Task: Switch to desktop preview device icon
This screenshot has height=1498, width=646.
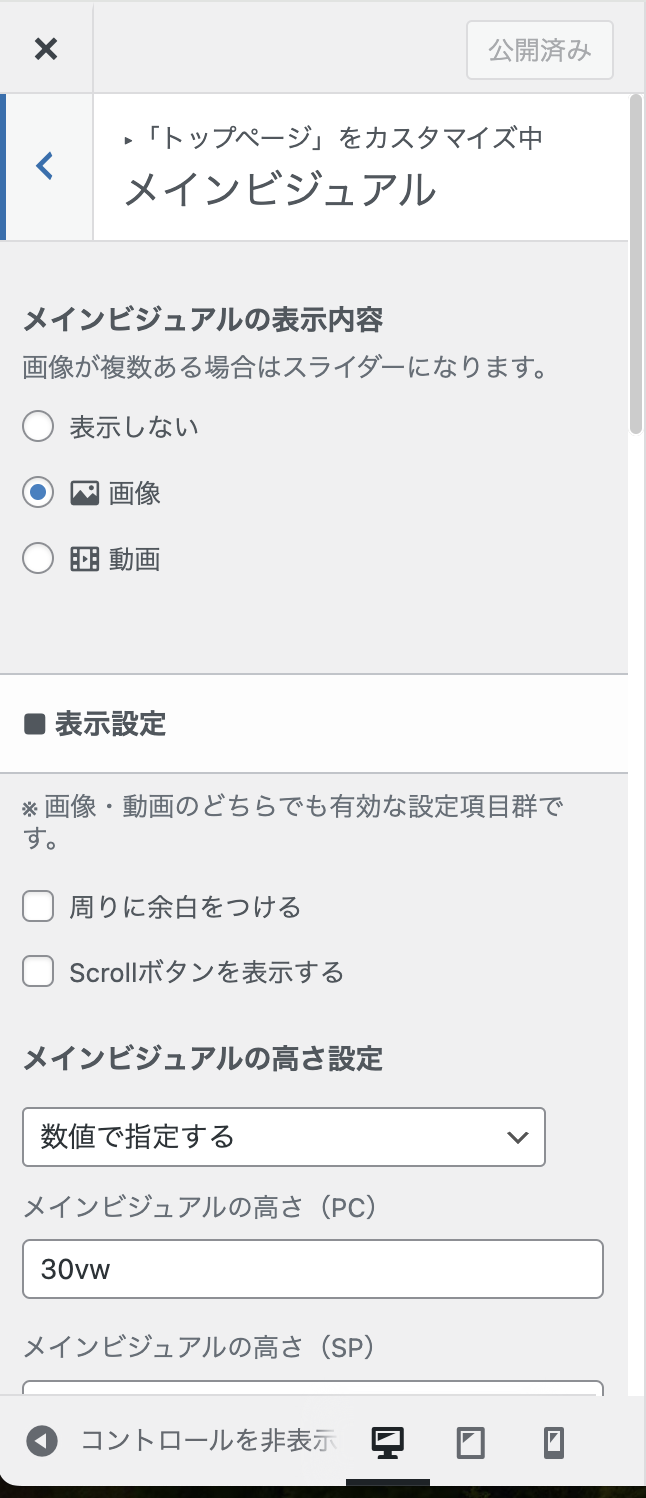Action: tap(387, 1441)
